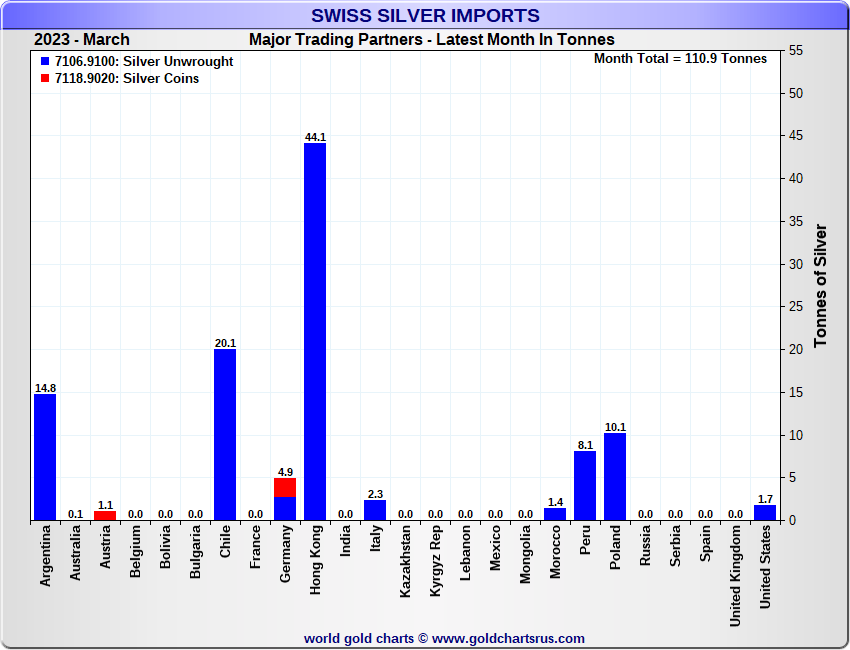Click the Germany axis label
Screen dimensions: 850x650
point(285,554)
